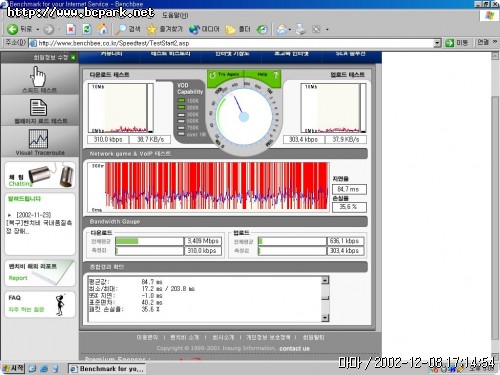
Task: Open the Back button history dropdown arrow
Action: (37, 30)
